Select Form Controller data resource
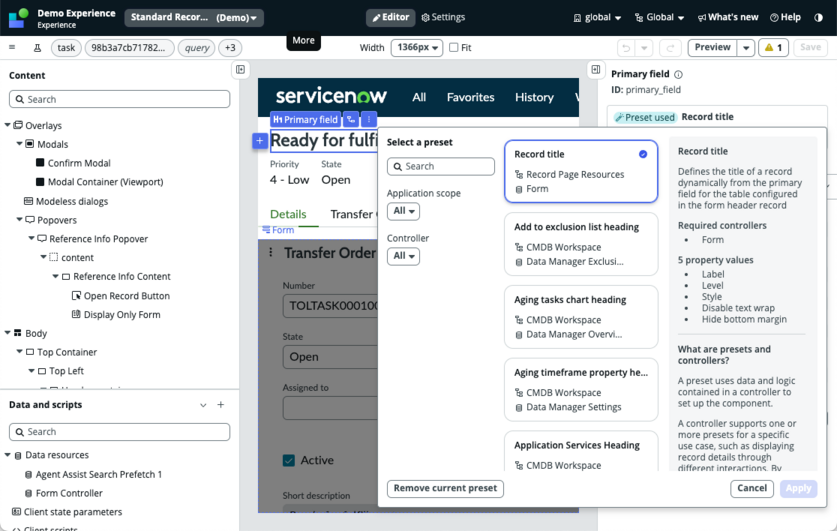The image size is (837, 531). (x=69, y=493)
